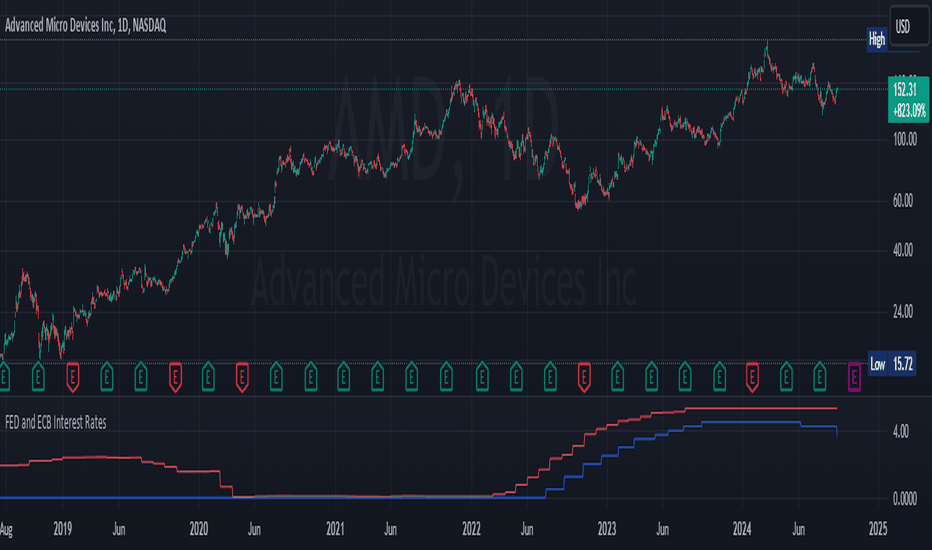Viewport: 932px width, 550px height.
Task: Click the +823.09% change value
Action: [x=909, y=111]
